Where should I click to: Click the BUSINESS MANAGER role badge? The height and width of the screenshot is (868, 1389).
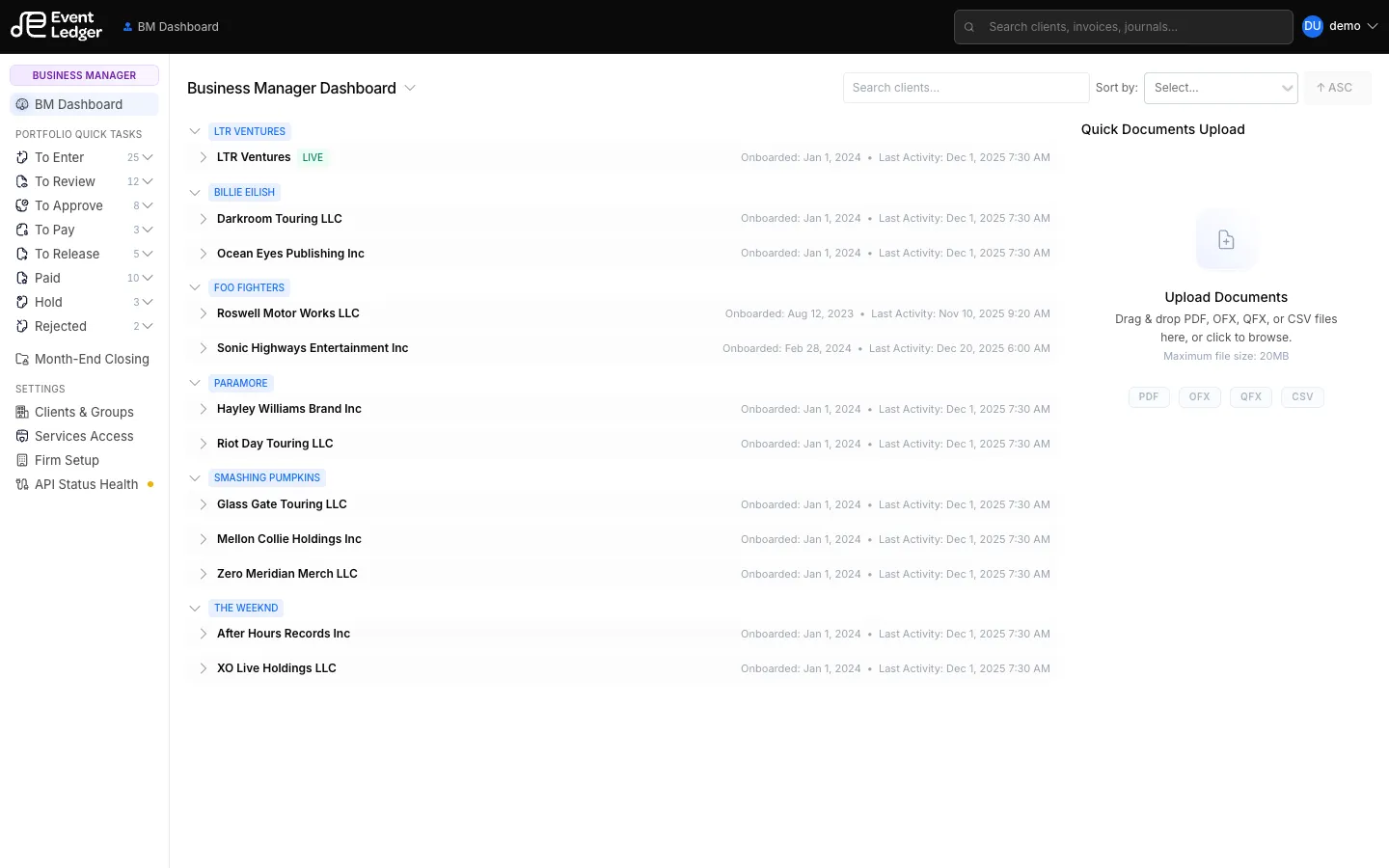(x=84, y=75)
